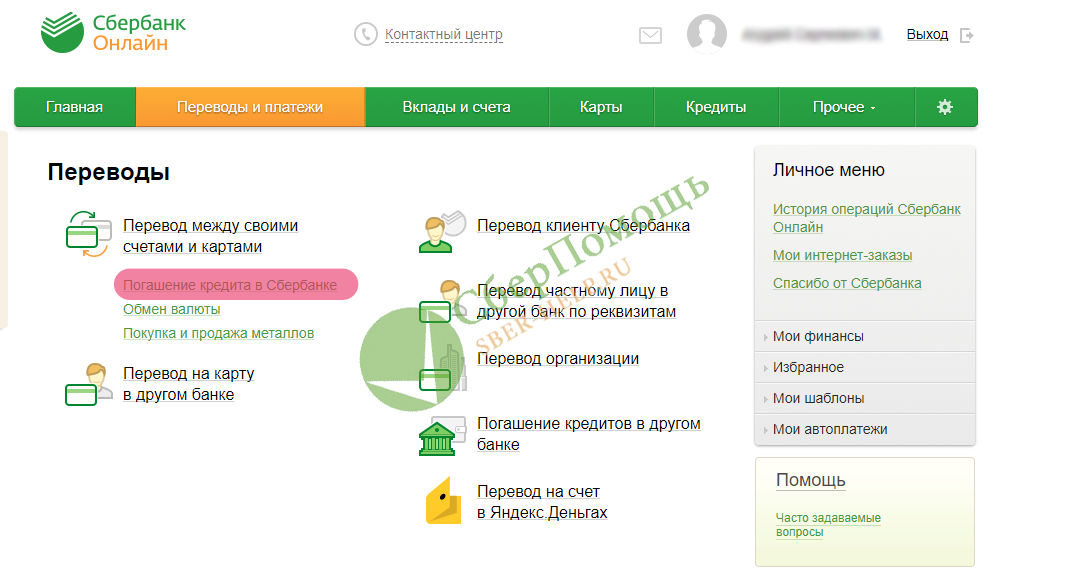
Task: Open Перевод клиенту Сбербанка link
Action: pyautogui.click(x=583, y=225)
